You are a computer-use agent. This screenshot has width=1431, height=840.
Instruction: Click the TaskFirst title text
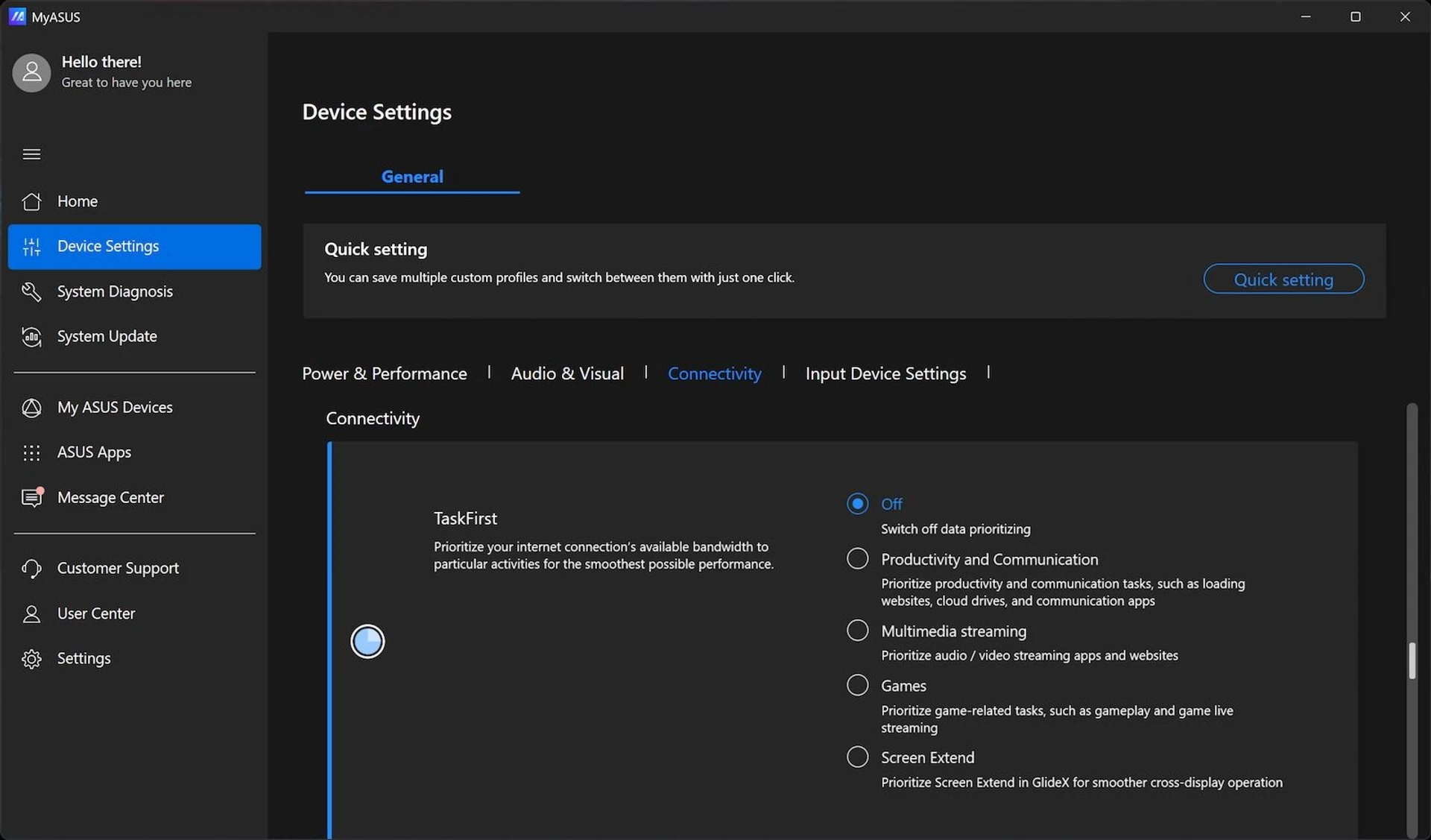coord(465,518)
